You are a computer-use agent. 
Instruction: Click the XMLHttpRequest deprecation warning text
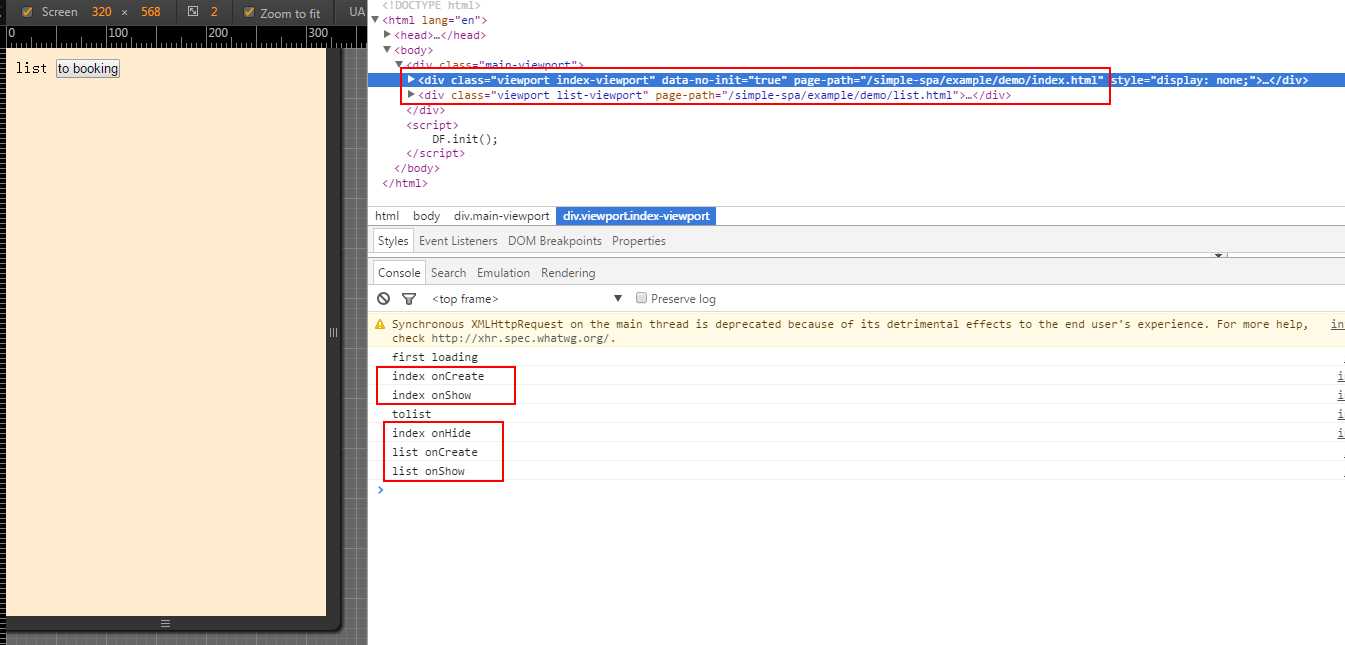[x=849, y=331]
